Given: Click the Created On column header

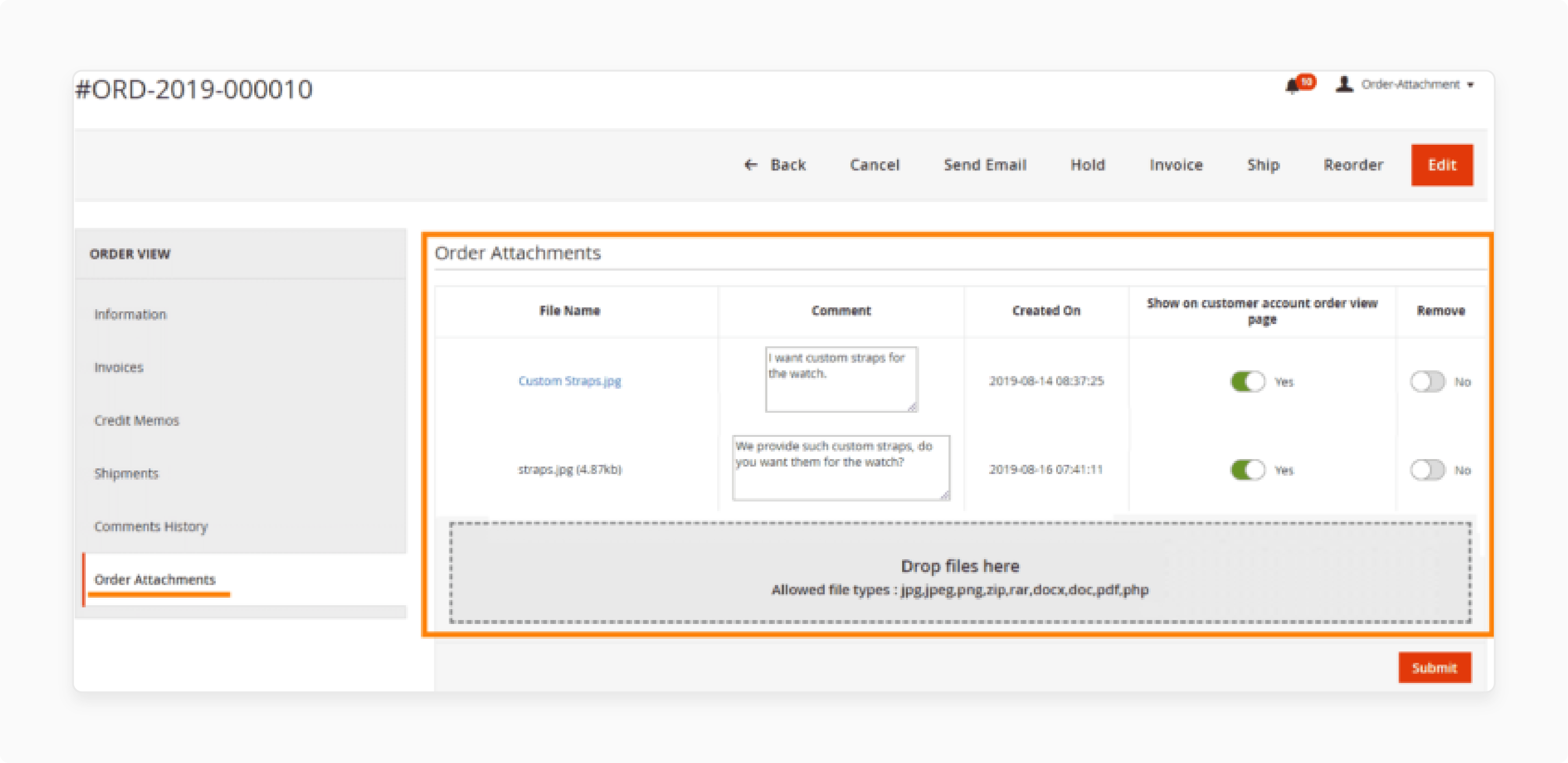Looking at the screenshot, I should 1046,311.
